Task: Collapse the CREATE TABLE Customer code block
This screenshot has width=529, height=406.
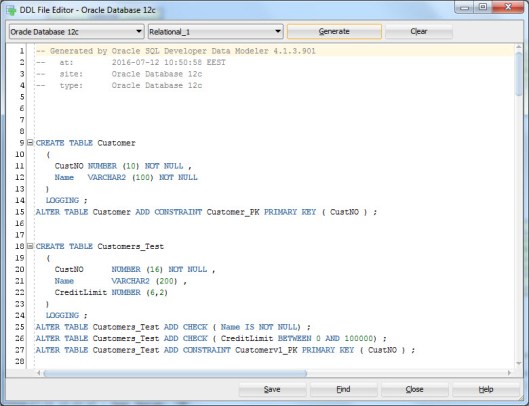Action: click(30, 143)
